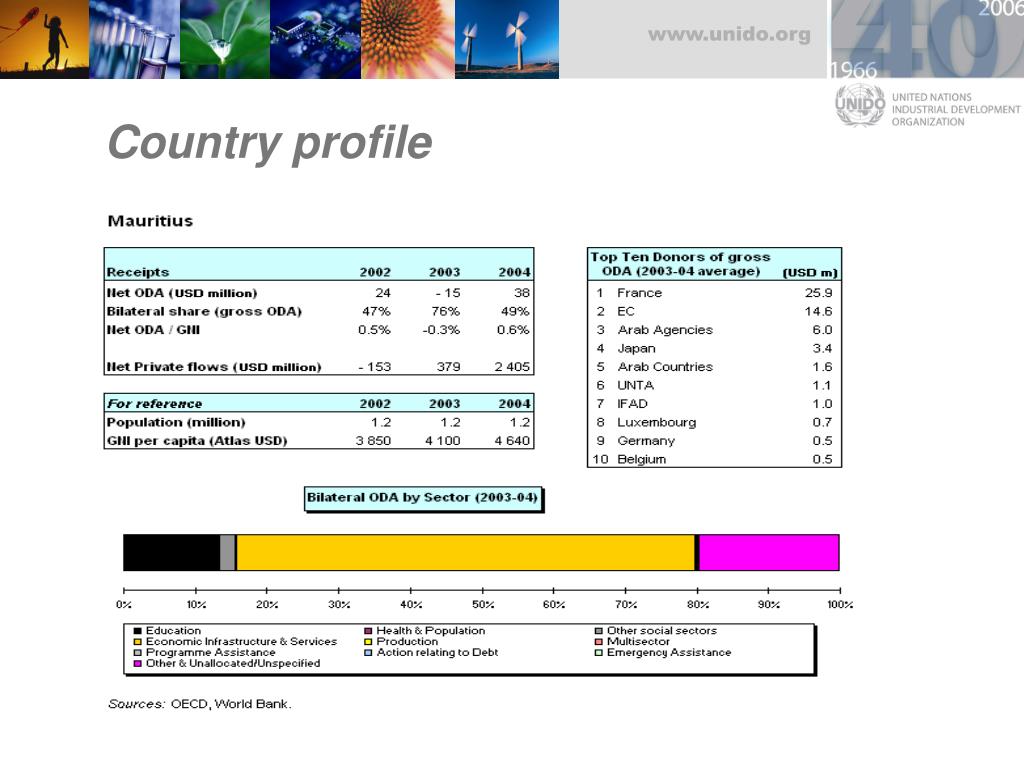Select the Net ODA (USD million) row label
This screenshot has height=768, width=1024.
(182, 293)
